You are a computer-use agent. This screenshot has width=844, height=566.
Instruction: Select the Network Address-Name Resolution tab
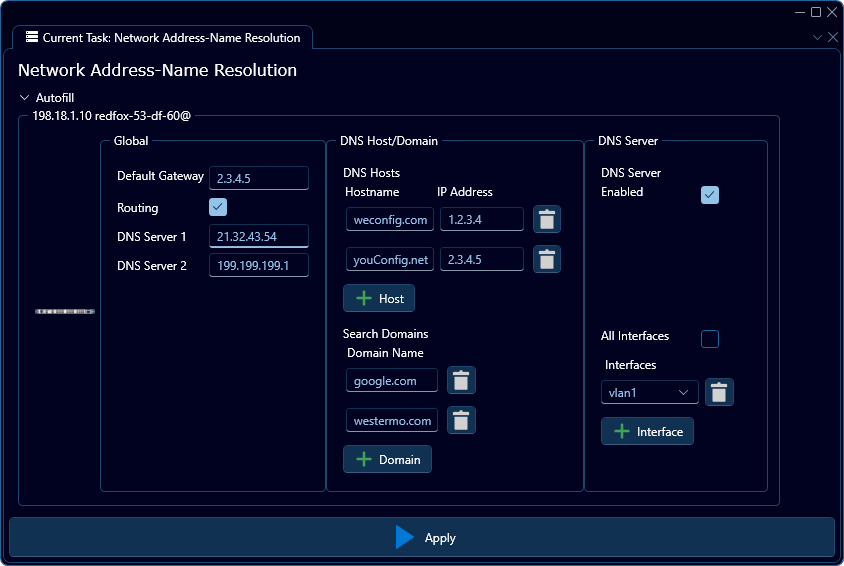coord(162,38)
